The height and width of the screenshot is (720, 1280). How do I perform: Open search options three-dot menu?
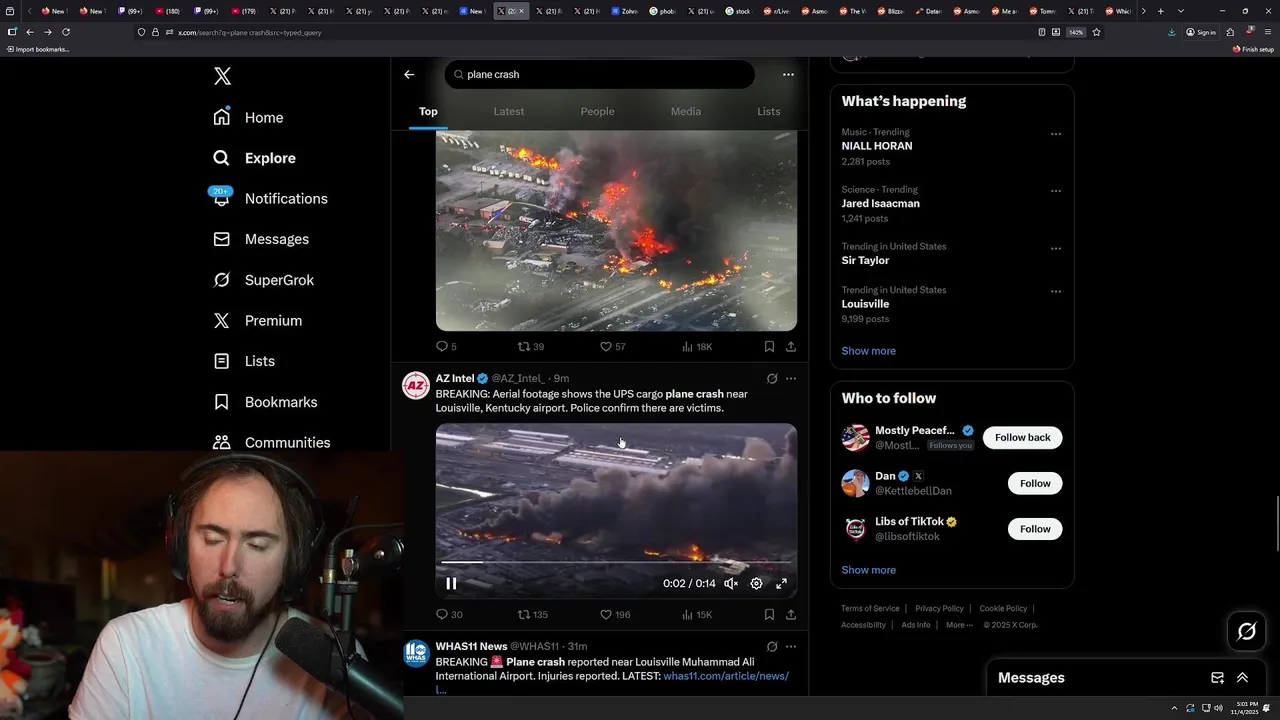pos(788,74)
